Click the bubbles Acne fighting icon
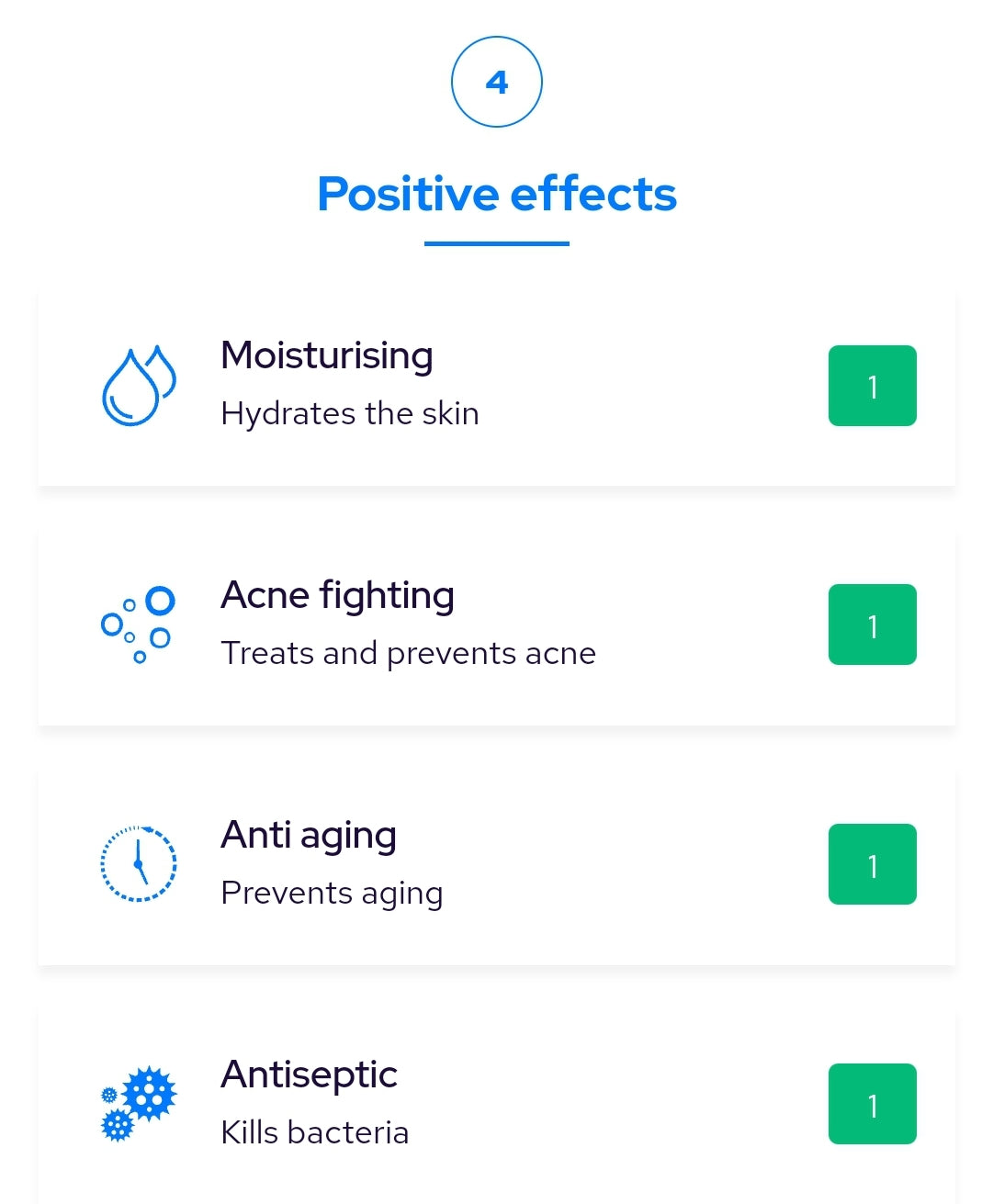 138,625
